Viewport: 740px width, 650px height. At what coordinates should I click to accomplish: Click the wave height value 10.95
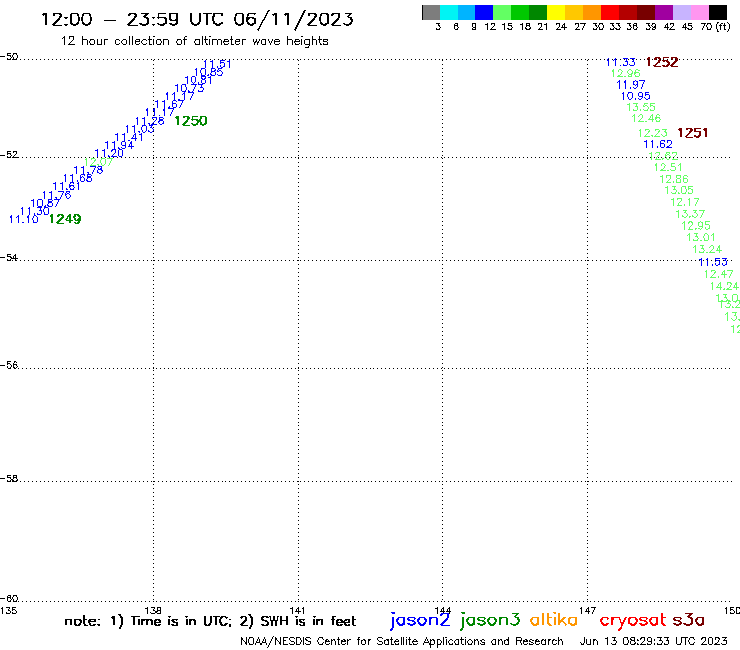tap(635, 96)
